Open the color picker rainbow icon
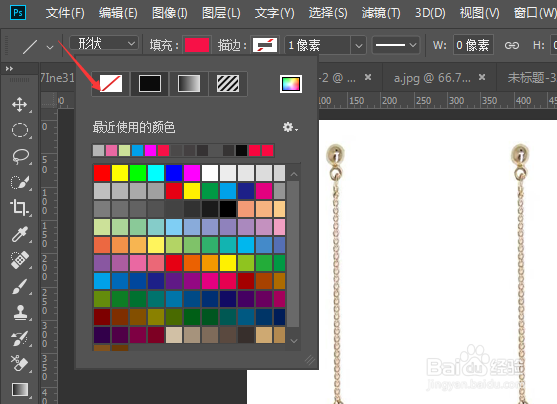 point(291,84)
